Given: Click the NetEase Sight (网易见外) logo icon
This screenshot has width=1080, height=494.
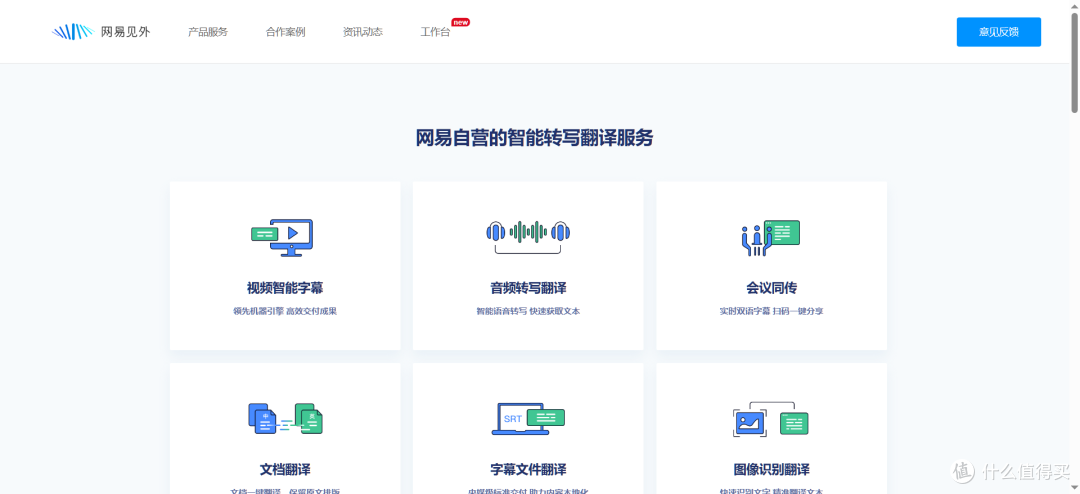Looking at the screenshot, I should (72, 32).
